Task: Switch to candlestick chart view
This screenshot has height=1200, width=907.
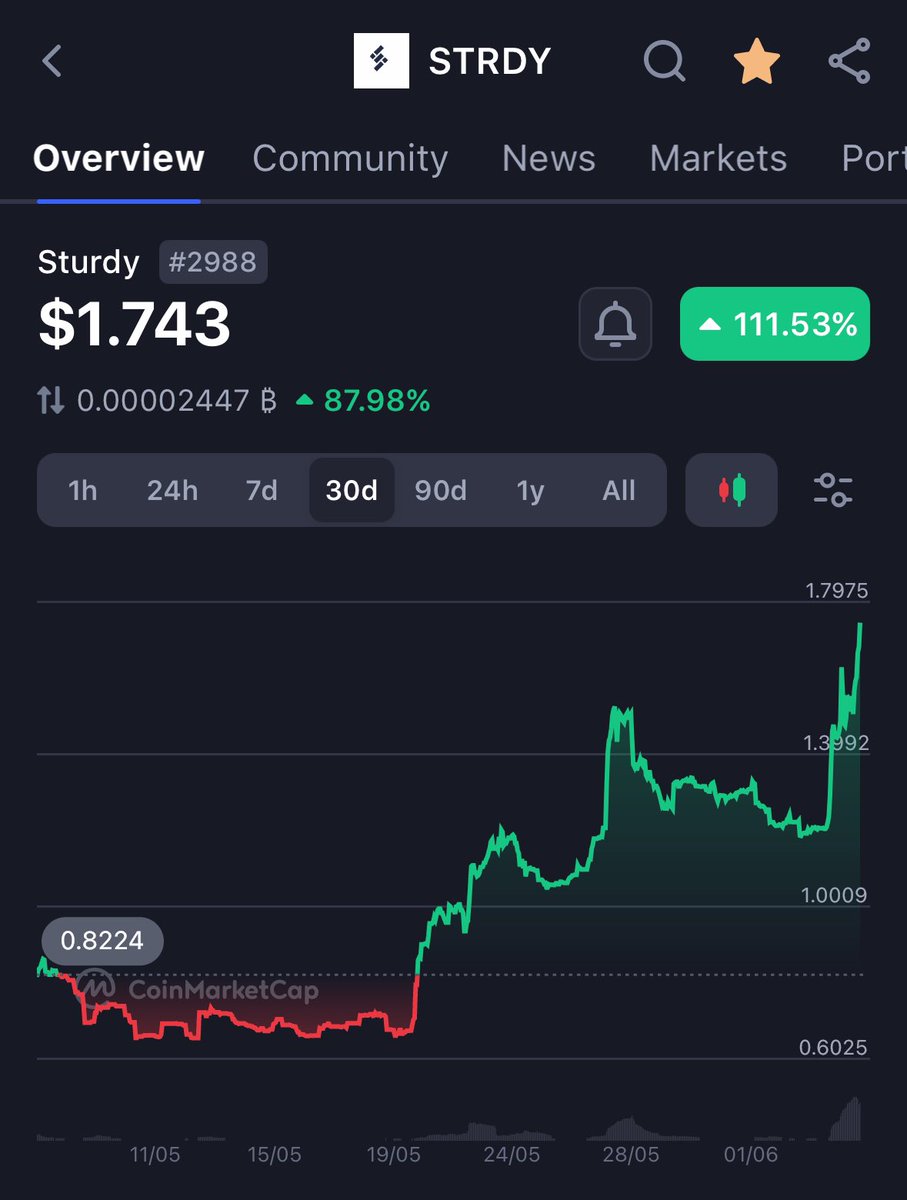Action: [731, 490]
